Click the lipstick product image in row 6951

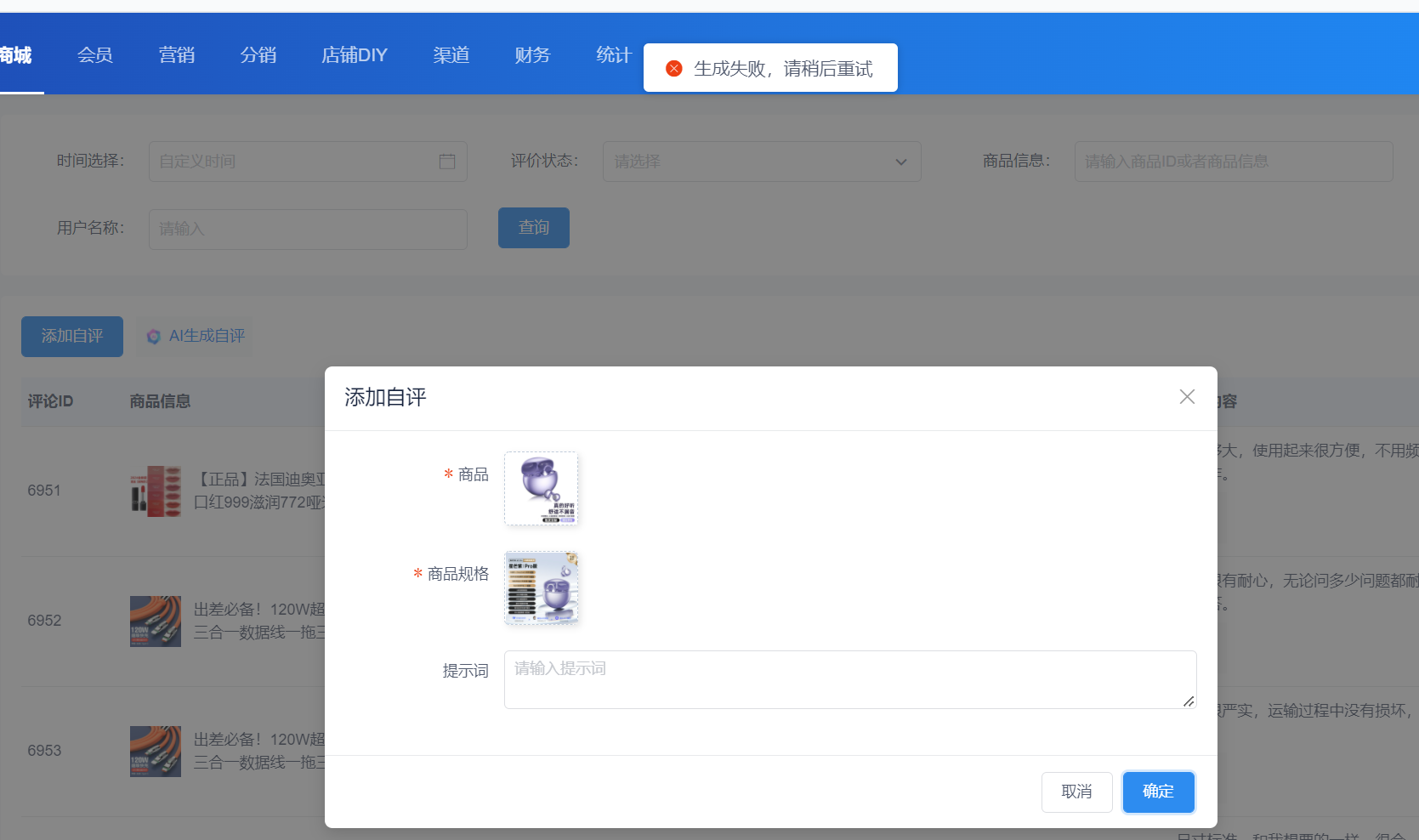click(156, 491)
